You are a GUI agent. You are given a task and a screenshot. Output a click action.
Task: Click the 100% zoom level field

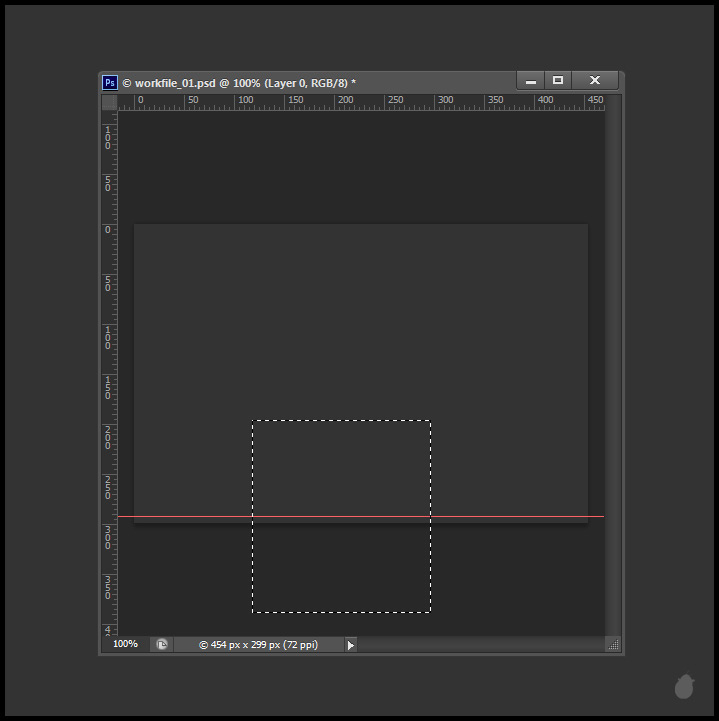tap(126, 644)
